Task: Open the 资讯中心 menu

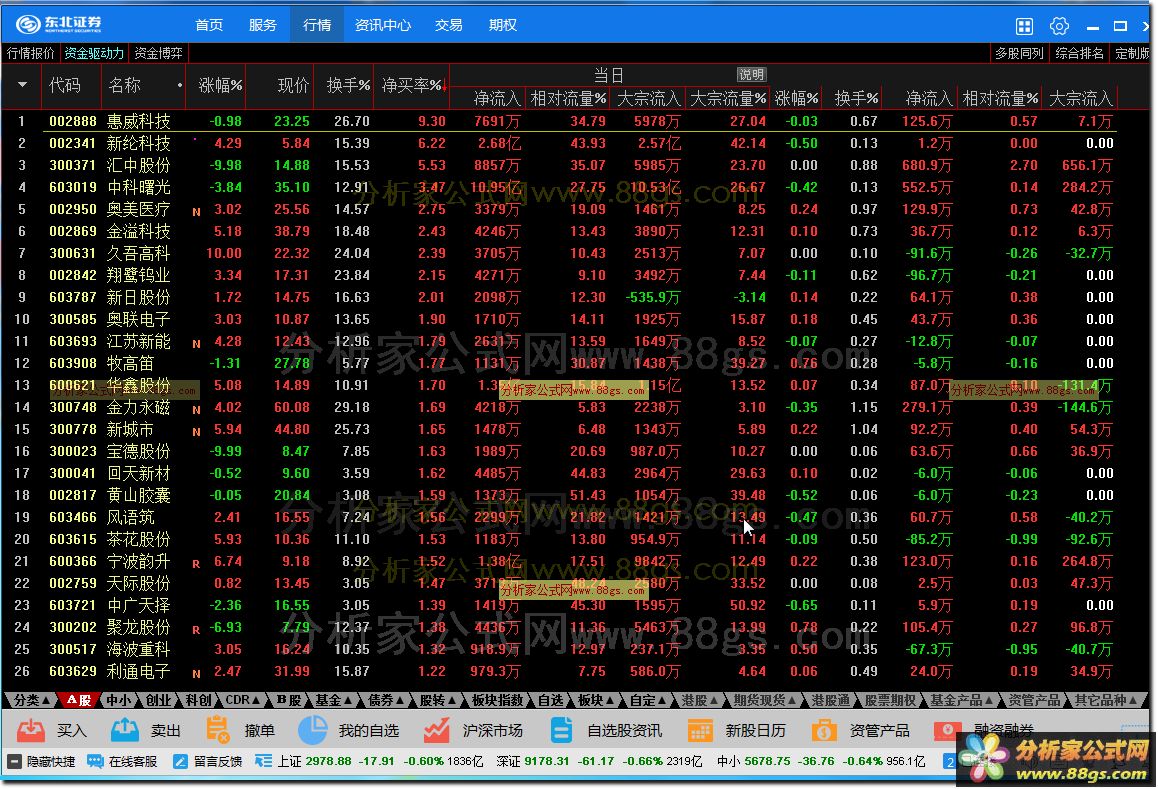Action: click(383, 25)
